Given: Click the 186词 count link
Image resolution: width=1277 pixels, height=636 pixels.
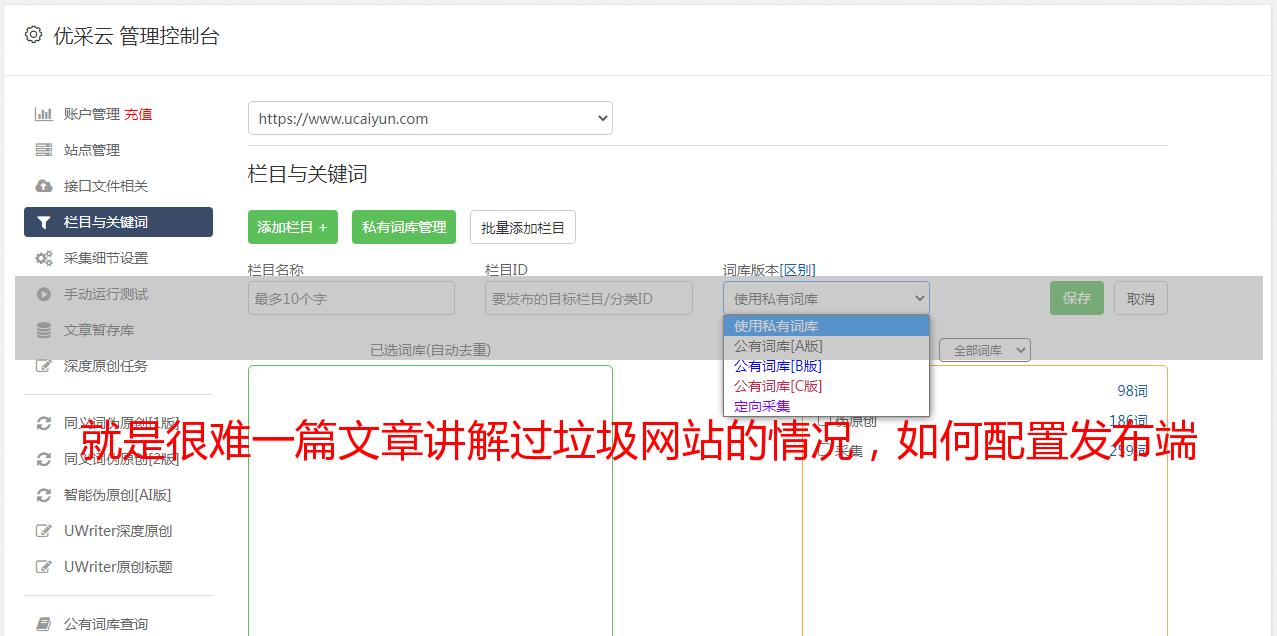Looking at the screenshot, I should (x=1129, y=421).
